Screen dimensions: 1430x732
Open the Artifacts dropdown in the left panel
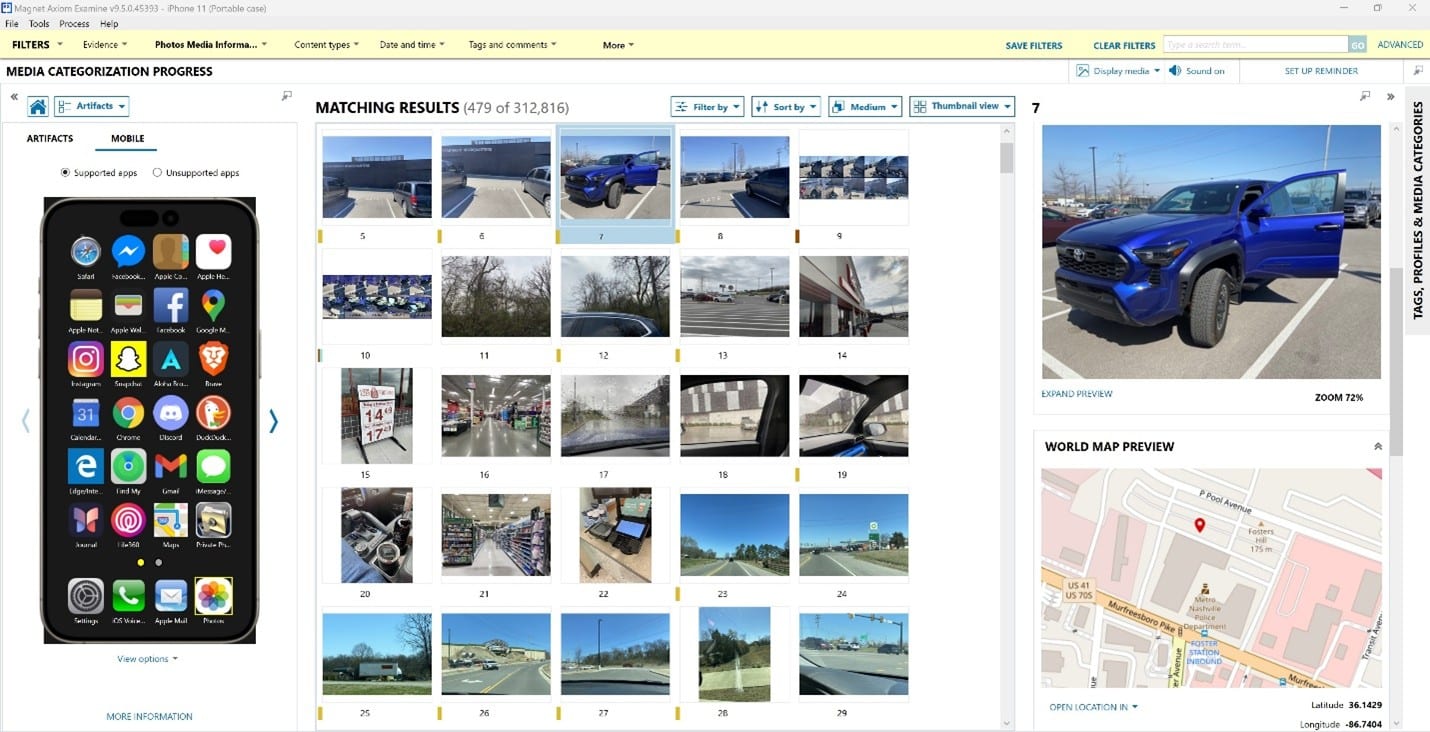coord(91,105)
